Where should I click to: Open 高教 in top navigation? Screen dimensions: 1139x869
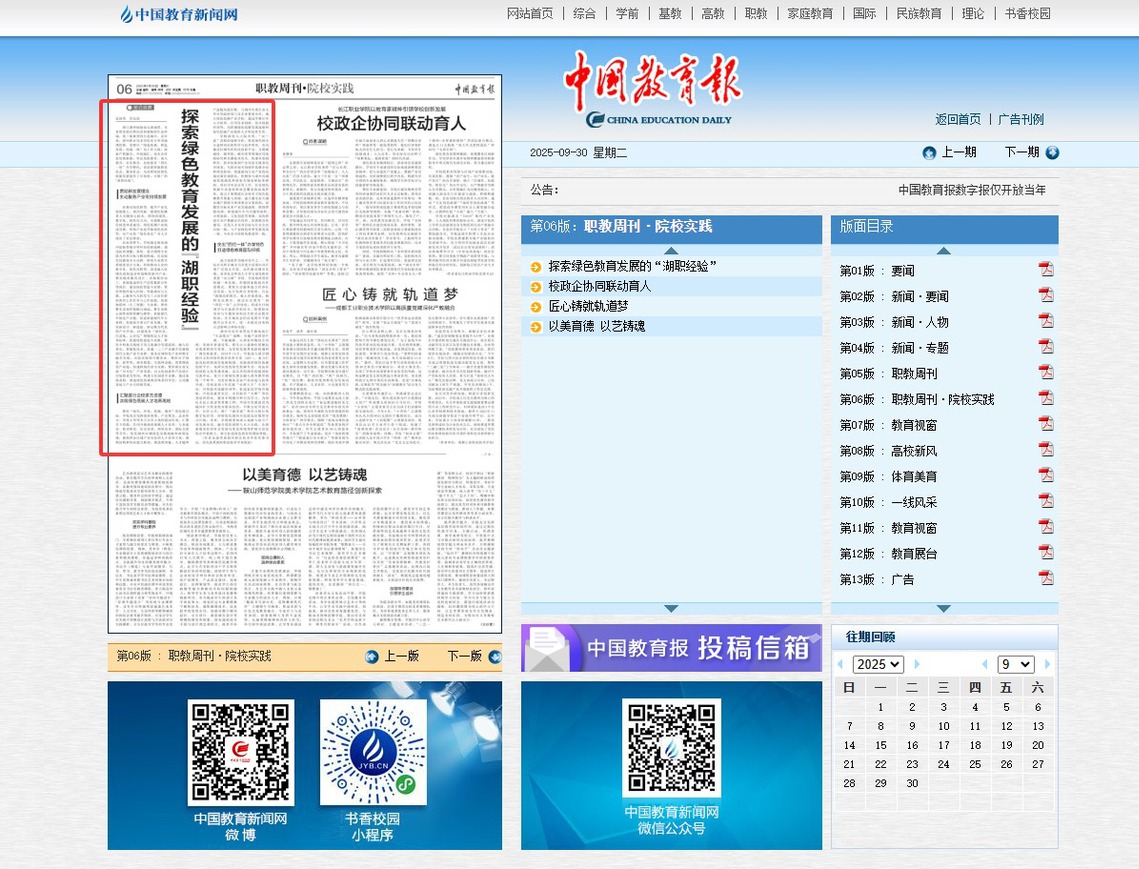click(713, 14)
